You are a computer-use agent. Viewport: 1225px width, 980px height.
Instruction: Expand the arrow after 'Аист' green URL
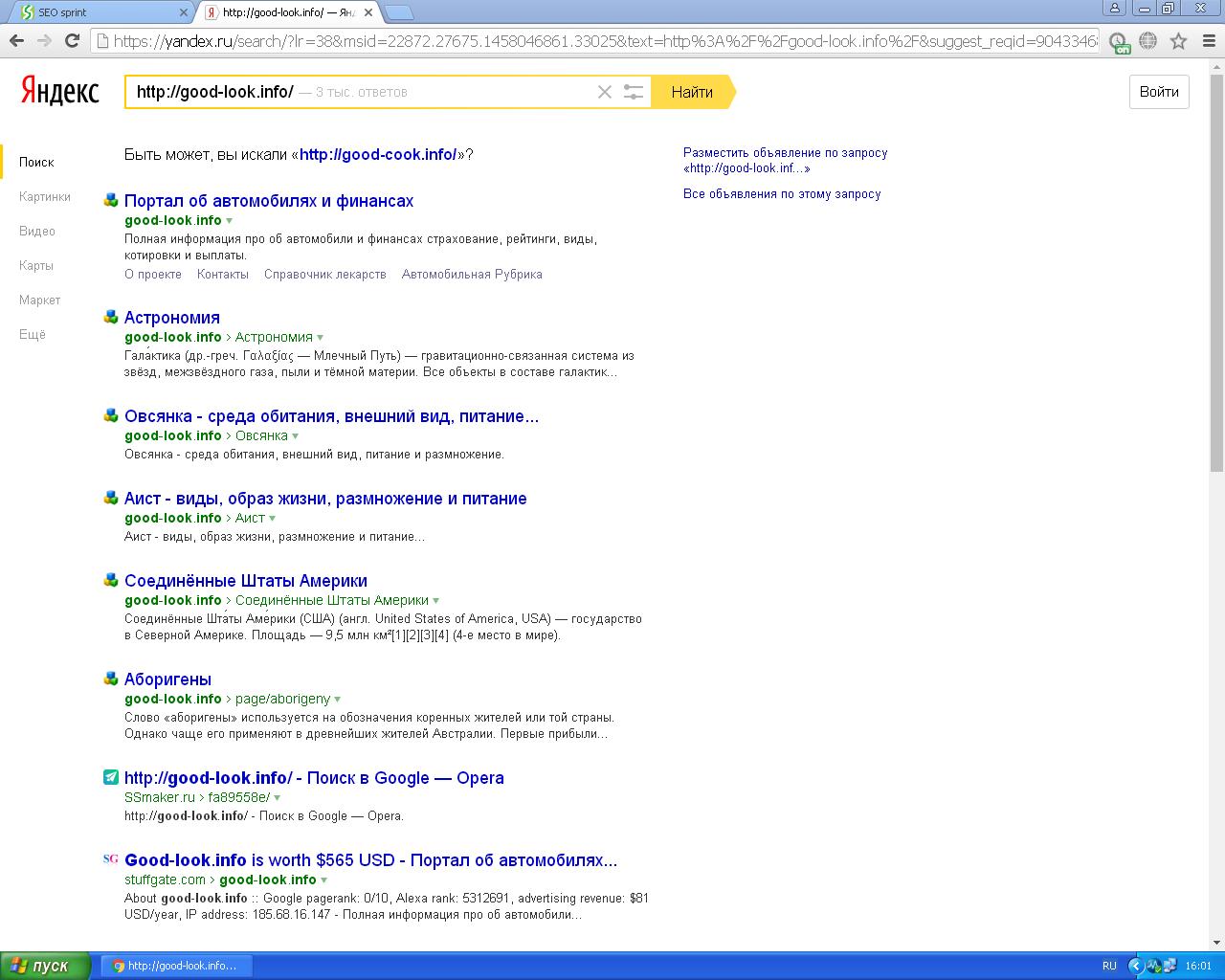click(x=272, y=519)
